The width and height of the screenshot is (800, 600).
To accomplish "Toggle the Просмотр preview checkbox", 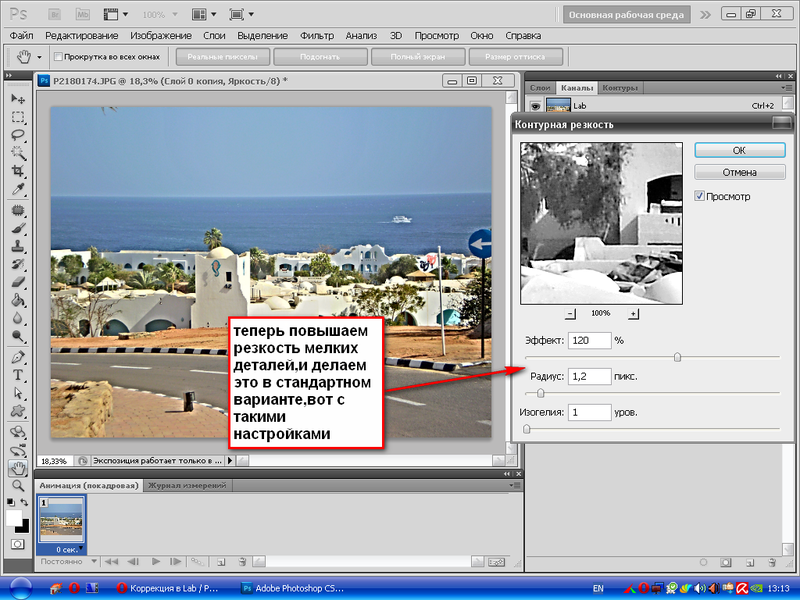I will click(x=700, y=197).
